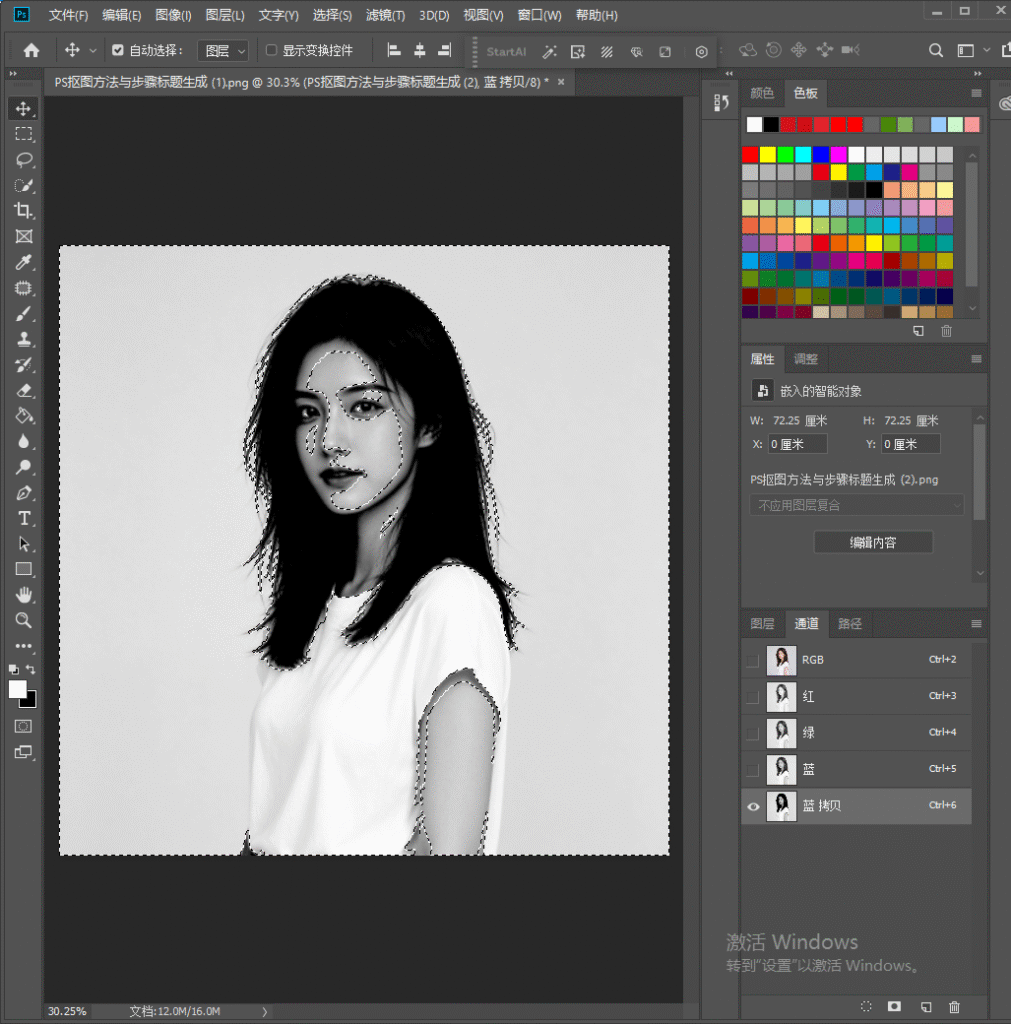Image resolution: width=1011 pixels, height=1024 pixels.
Task: Activate the Brush tool
Action: [24, 313]
